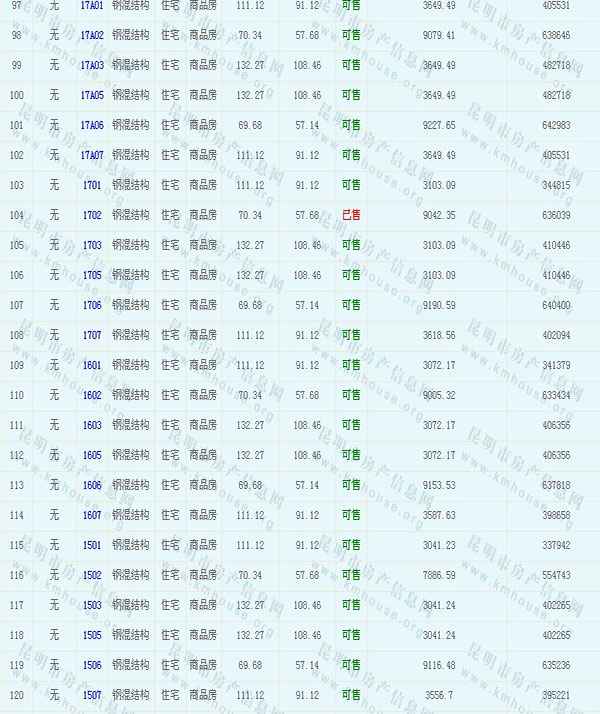Click room number 1705

pos(92,276)
